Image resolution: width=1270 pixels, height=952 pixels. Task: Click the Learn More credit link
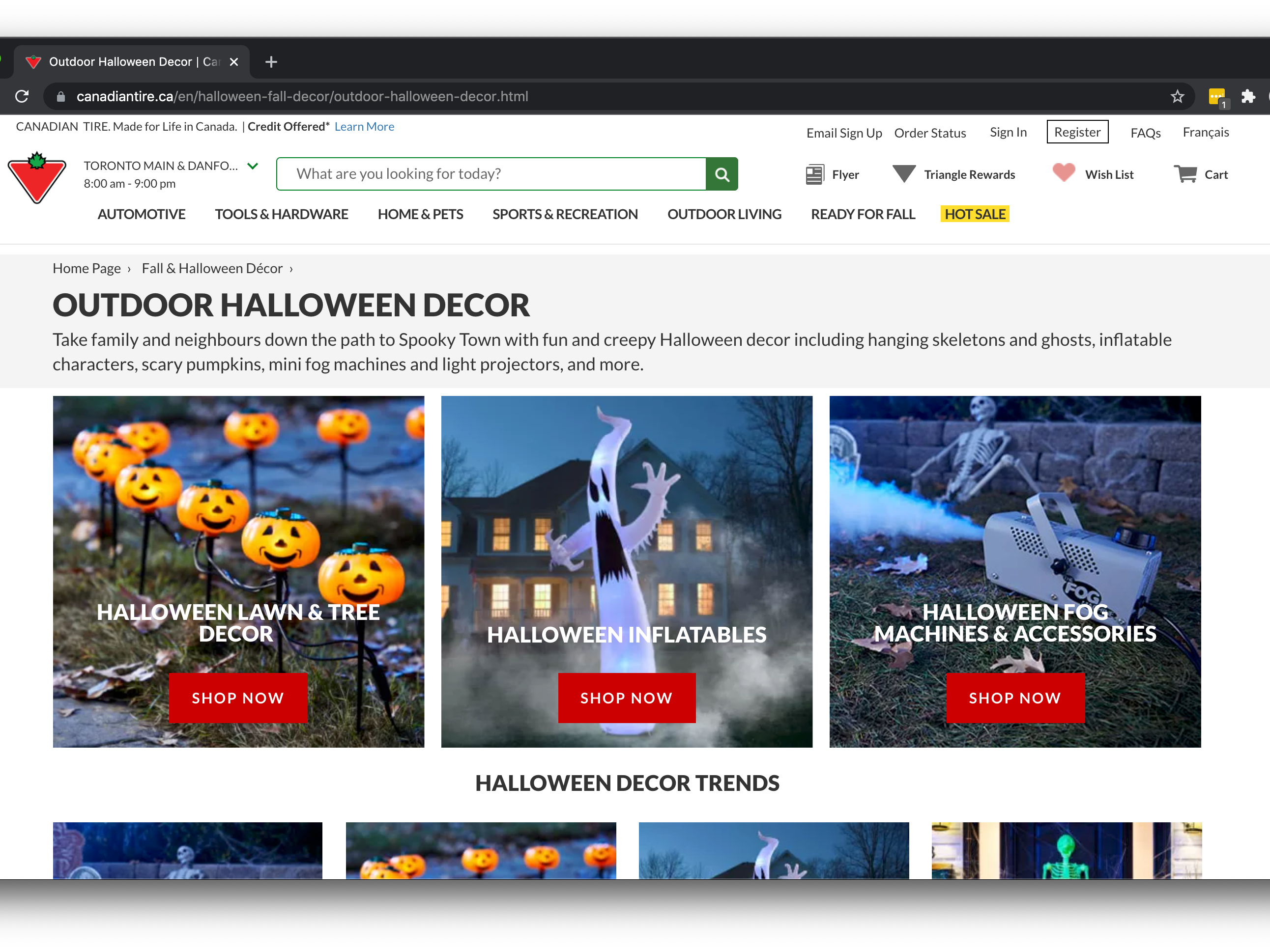(x=364, y=126)
